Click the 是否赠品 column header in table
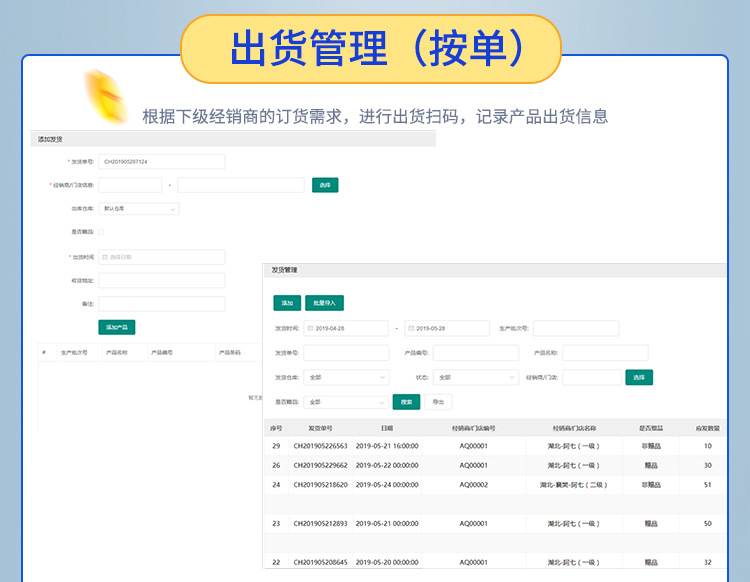The image size is (750, 582). (651, 428)
